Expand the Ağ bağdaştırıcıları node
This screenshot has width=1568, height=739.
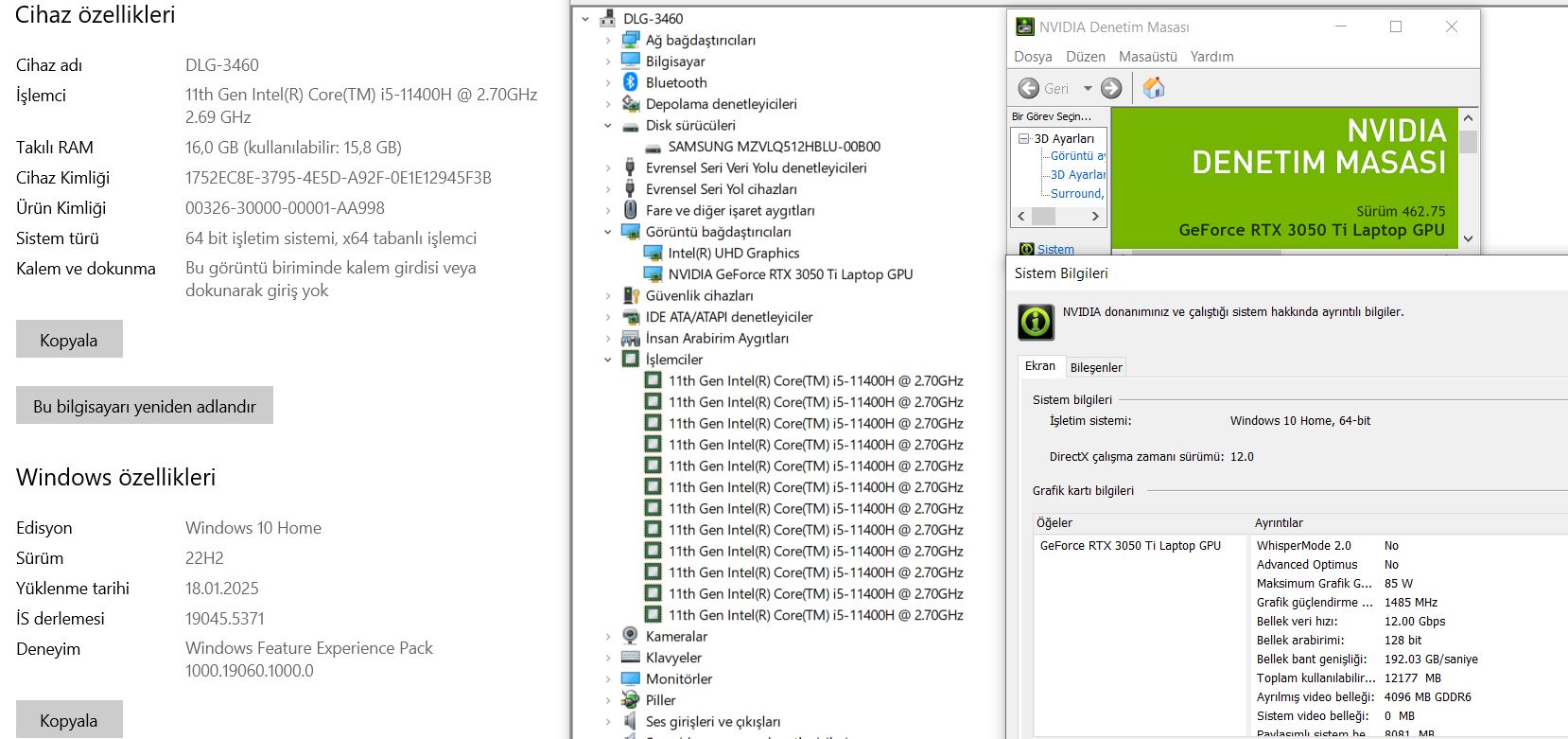pos(608,40)
